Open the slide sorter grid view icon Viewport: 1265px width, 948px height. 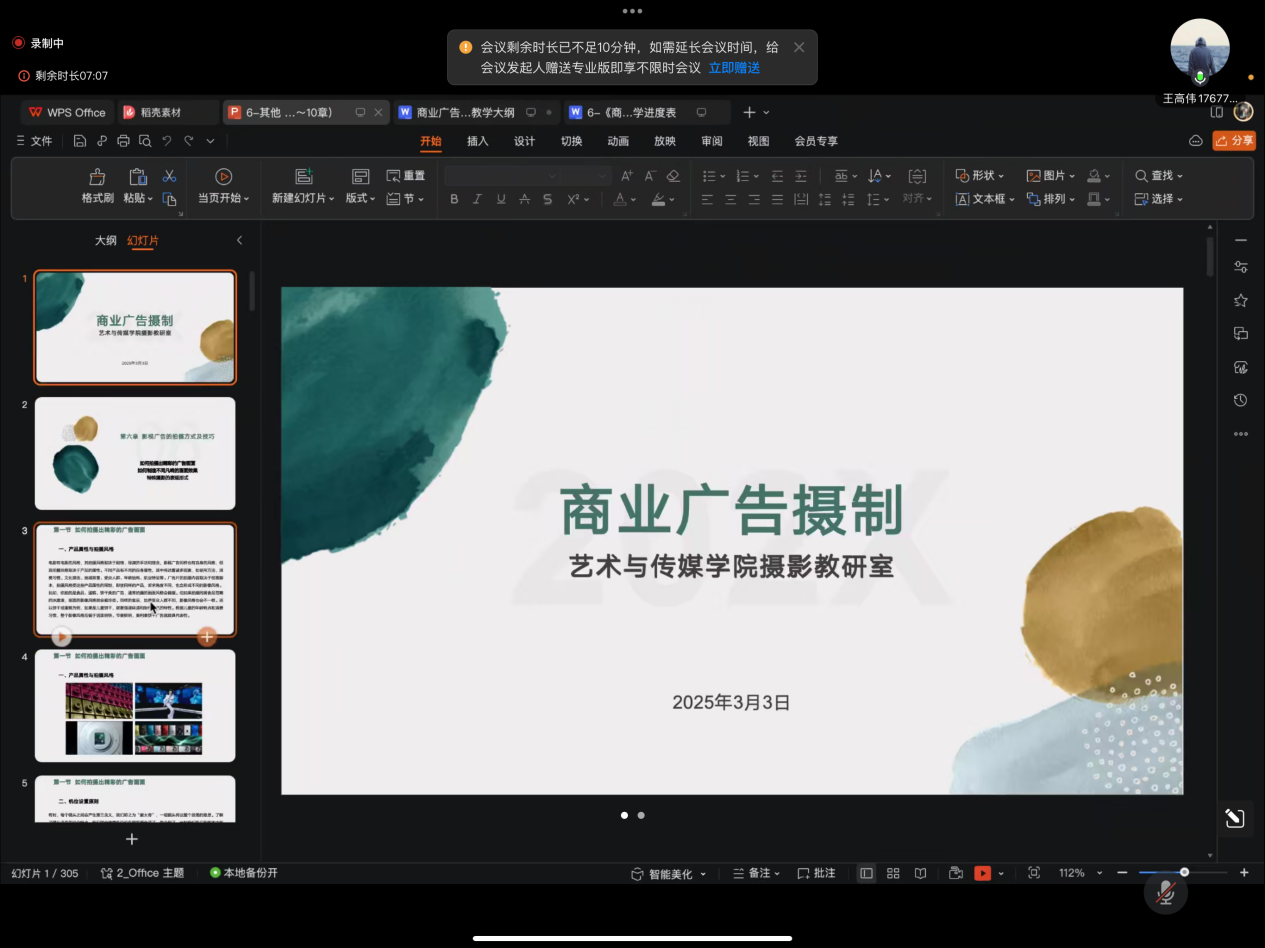click(893, 873)
